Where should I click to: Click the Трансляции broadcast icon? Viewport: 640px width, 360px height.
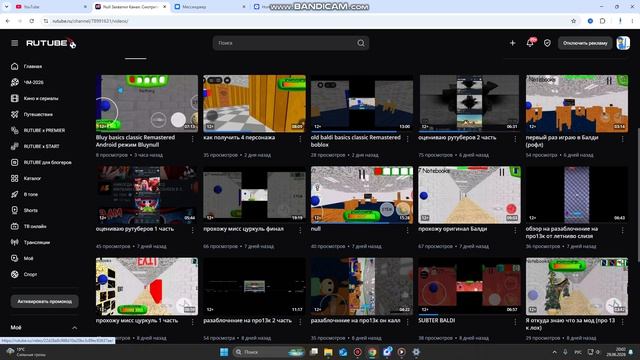[x=15, y=242]
